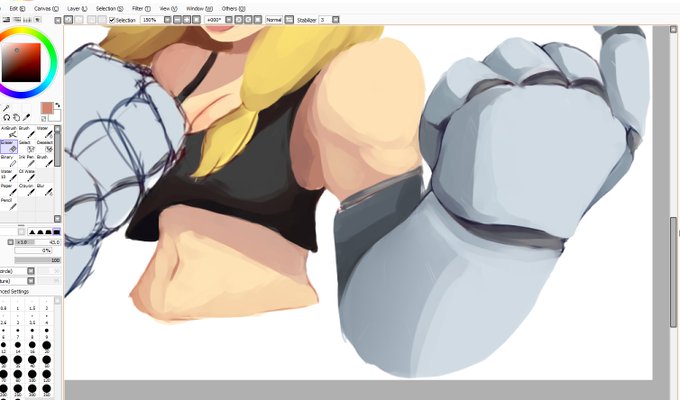Open the Stabilizer value dropdown
The width and height of the screenshot is (680, 400).
point(335,20)
